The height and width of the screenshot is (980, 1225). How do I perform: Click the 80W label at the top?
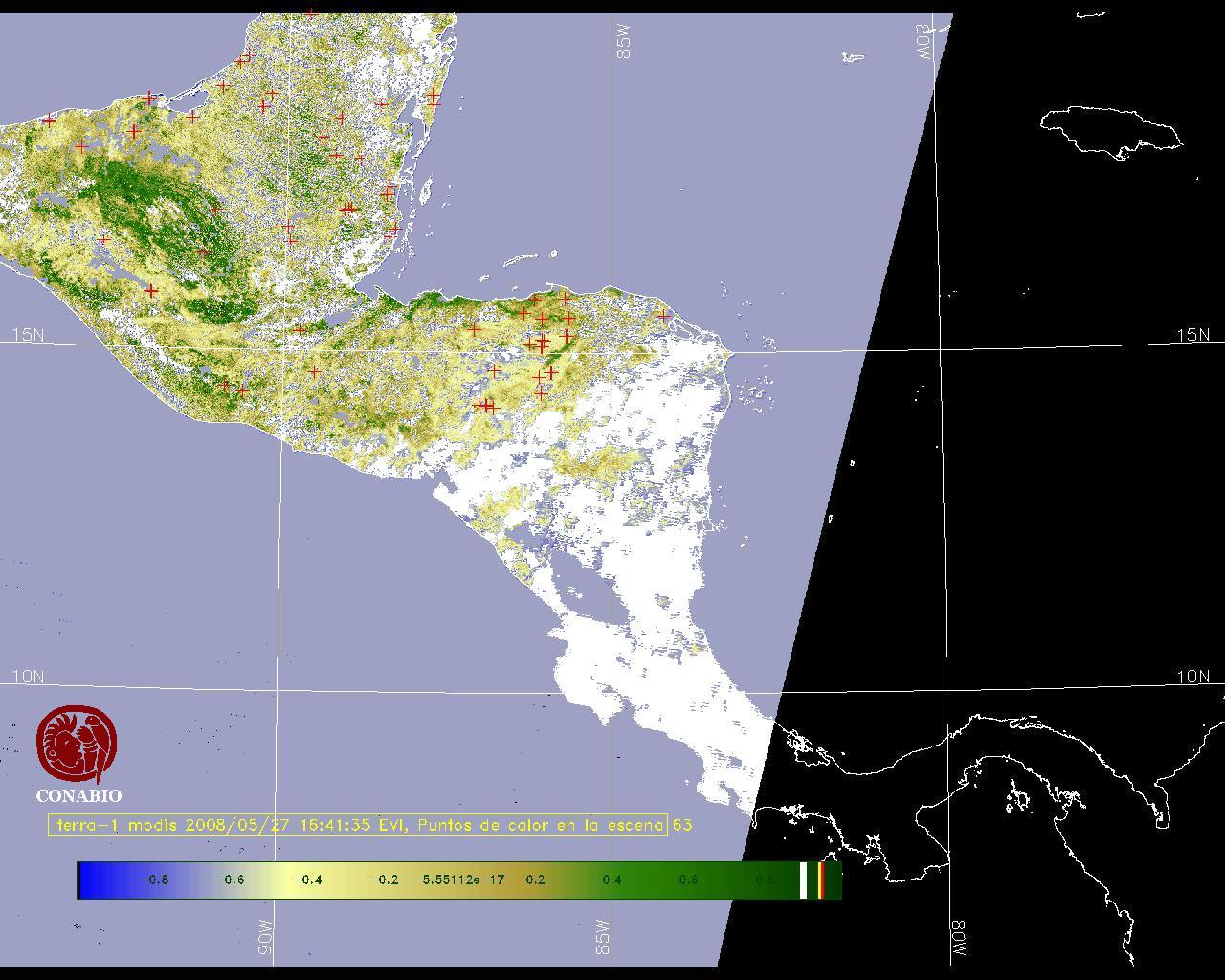(x=924, y=43)
